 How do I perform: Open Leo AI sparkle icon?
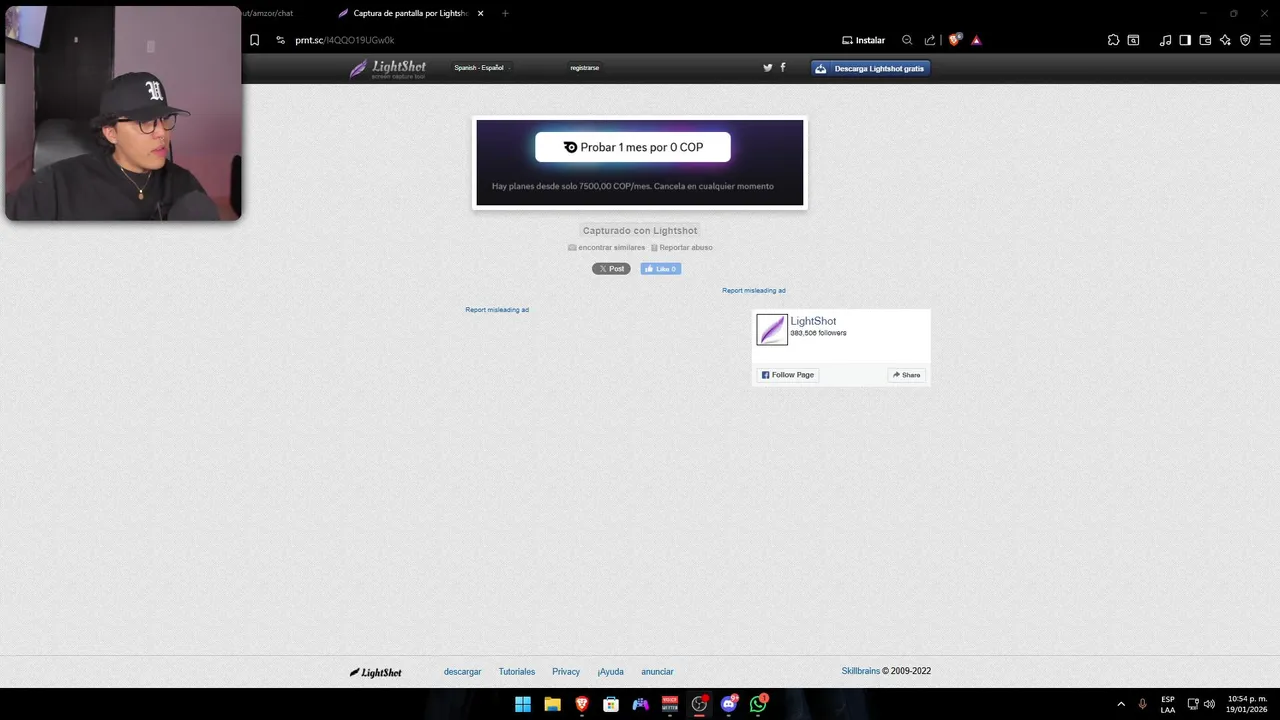coord(1225,40)
